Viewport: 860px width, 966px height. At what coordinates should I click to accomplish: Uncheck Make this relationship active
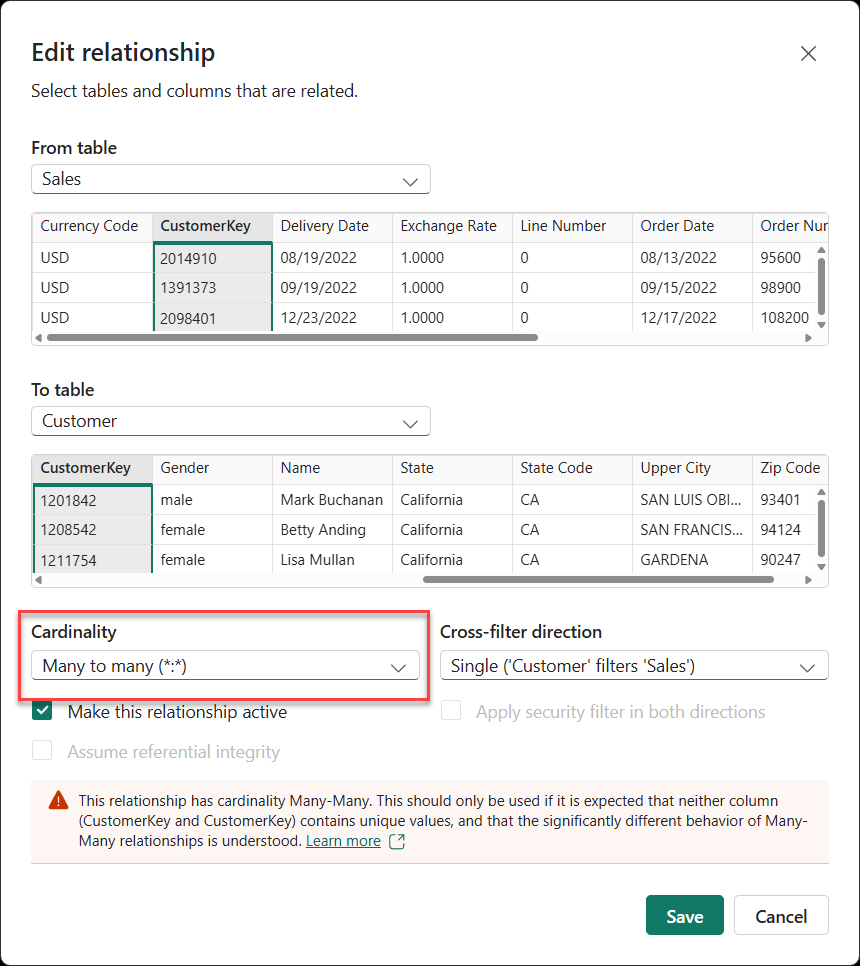point(42,711)
